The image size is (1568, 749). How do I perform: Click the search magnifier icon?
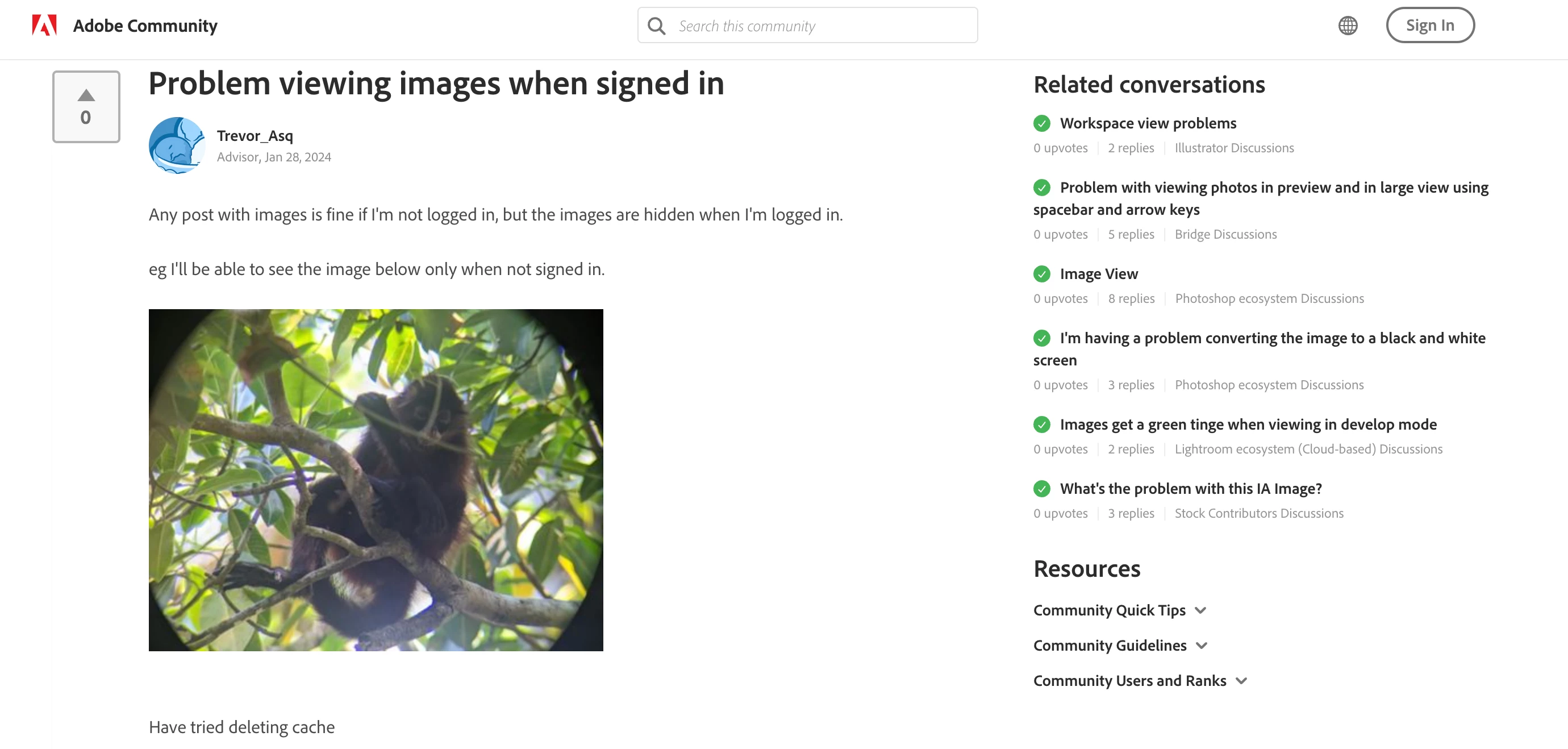[x=656, y=26]
